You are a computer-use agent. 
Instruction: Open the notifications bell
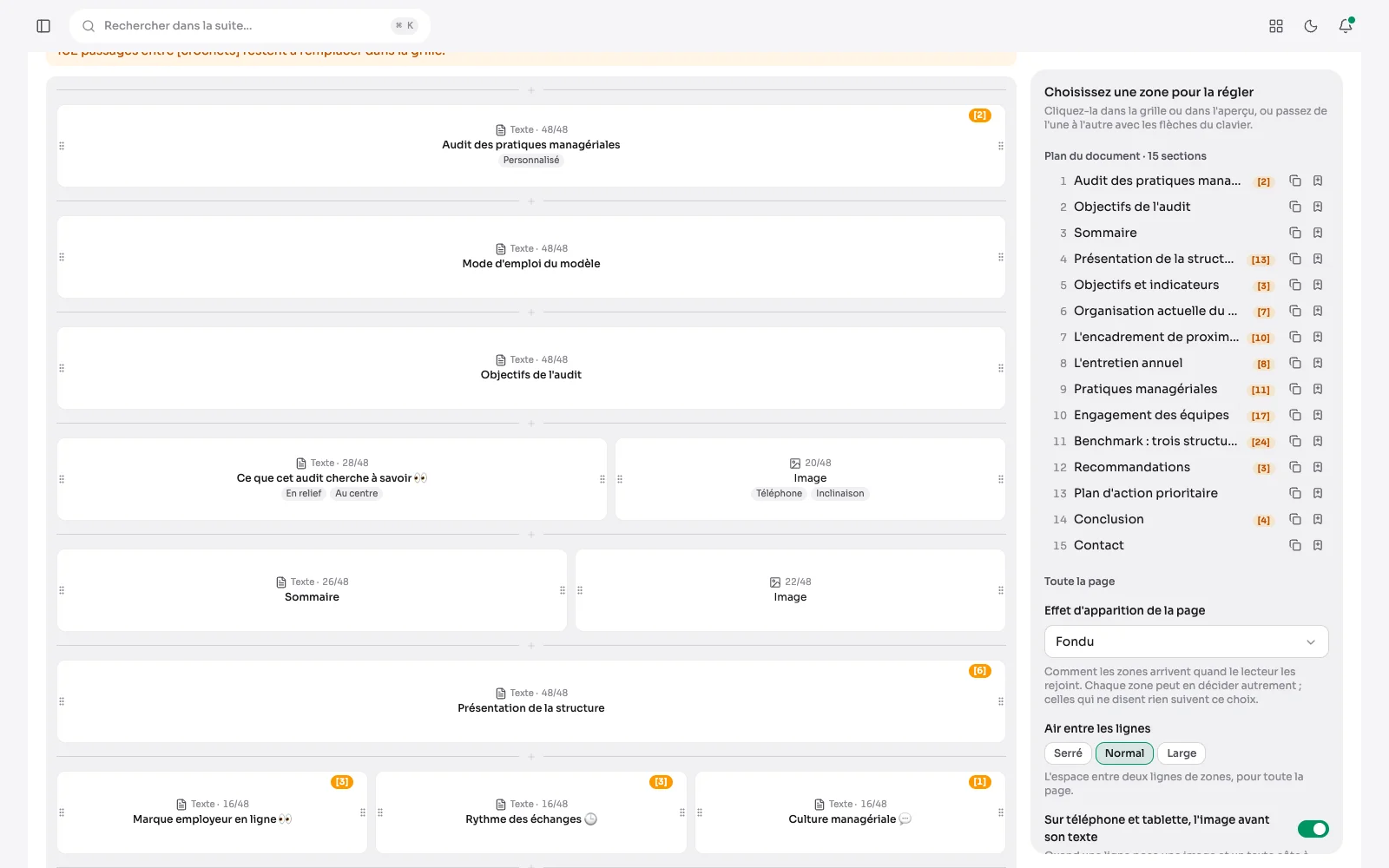(1346, 26)
